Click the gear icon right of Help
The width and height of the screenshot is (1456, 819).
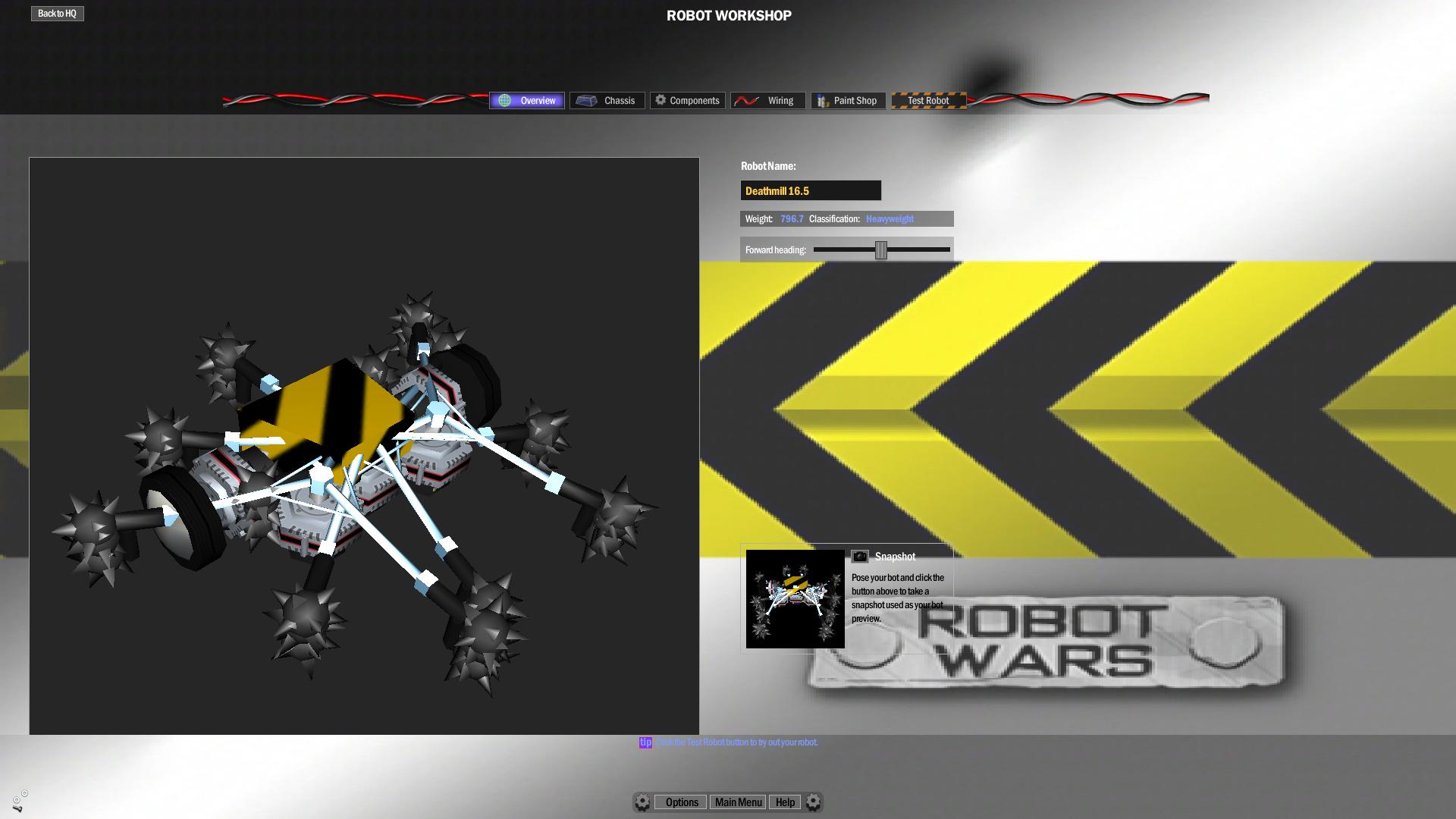[x=813, y=802]
